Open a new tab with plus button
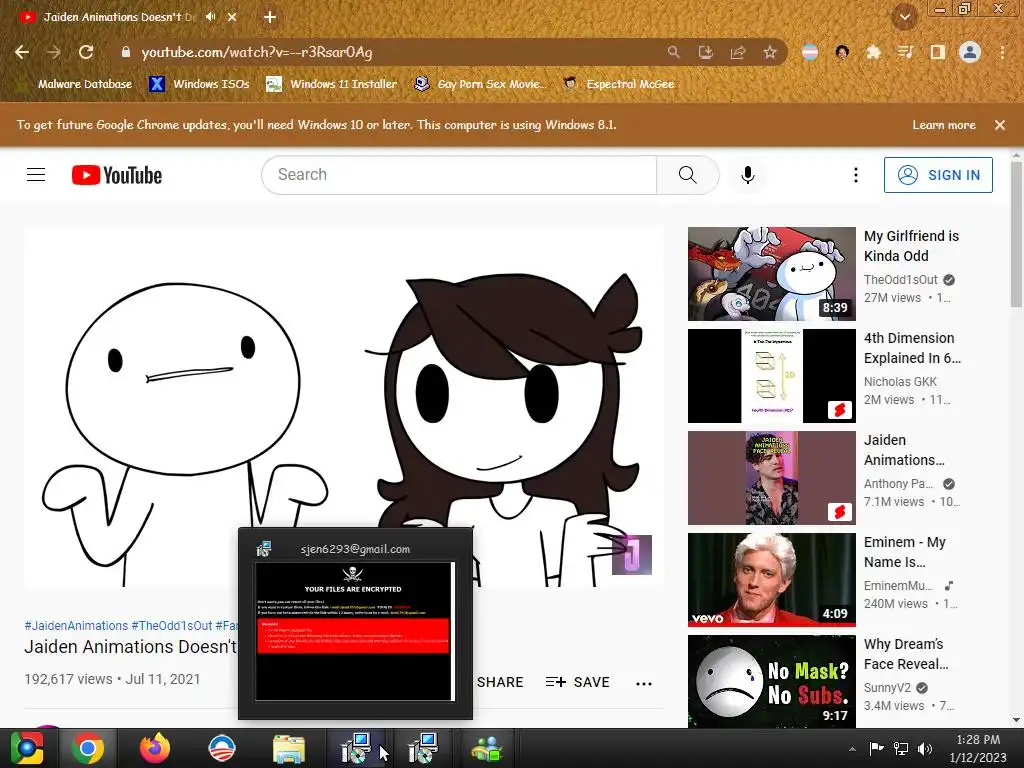 click(270, 17)
